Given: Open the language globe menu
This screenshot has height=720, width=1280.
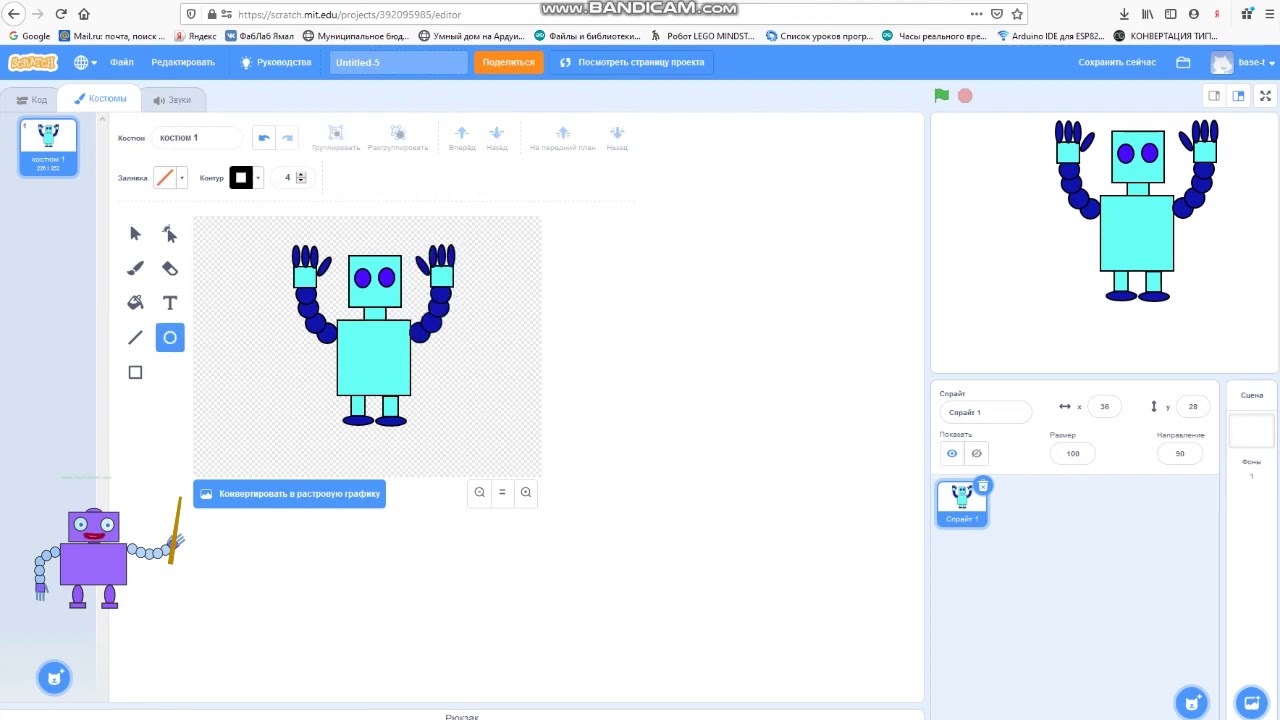Looking at the screenshot, I should [85, 62].
